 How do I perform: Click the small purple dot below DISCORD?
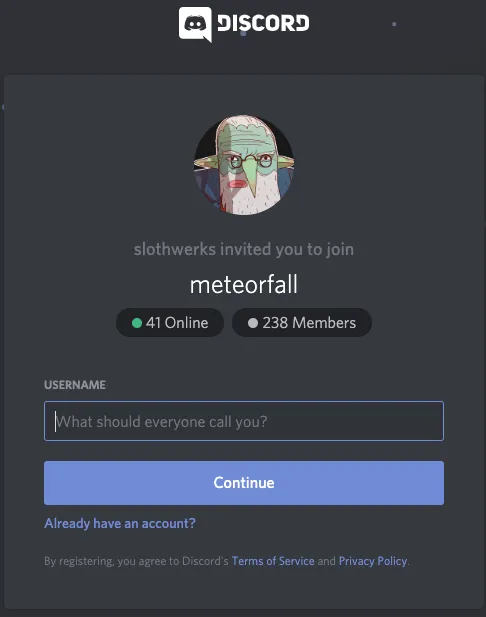click(243, 33)
